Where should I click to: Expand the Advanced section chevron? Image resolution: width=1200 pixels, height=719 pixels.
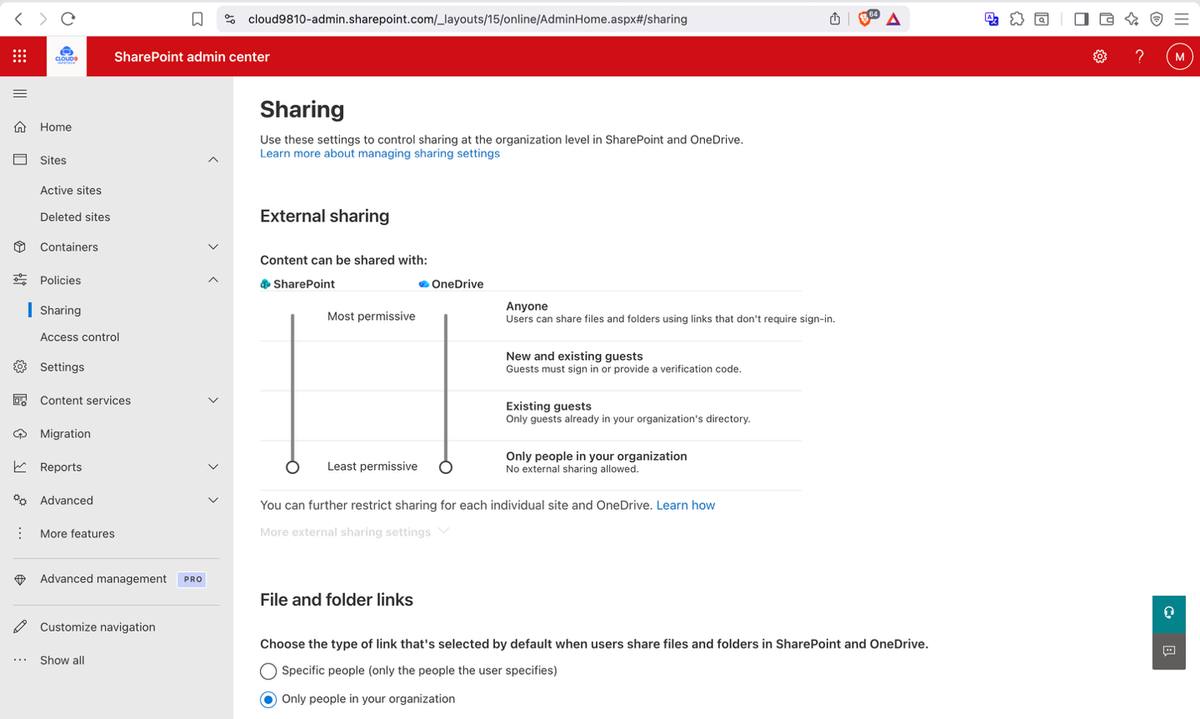click(213, 500)
